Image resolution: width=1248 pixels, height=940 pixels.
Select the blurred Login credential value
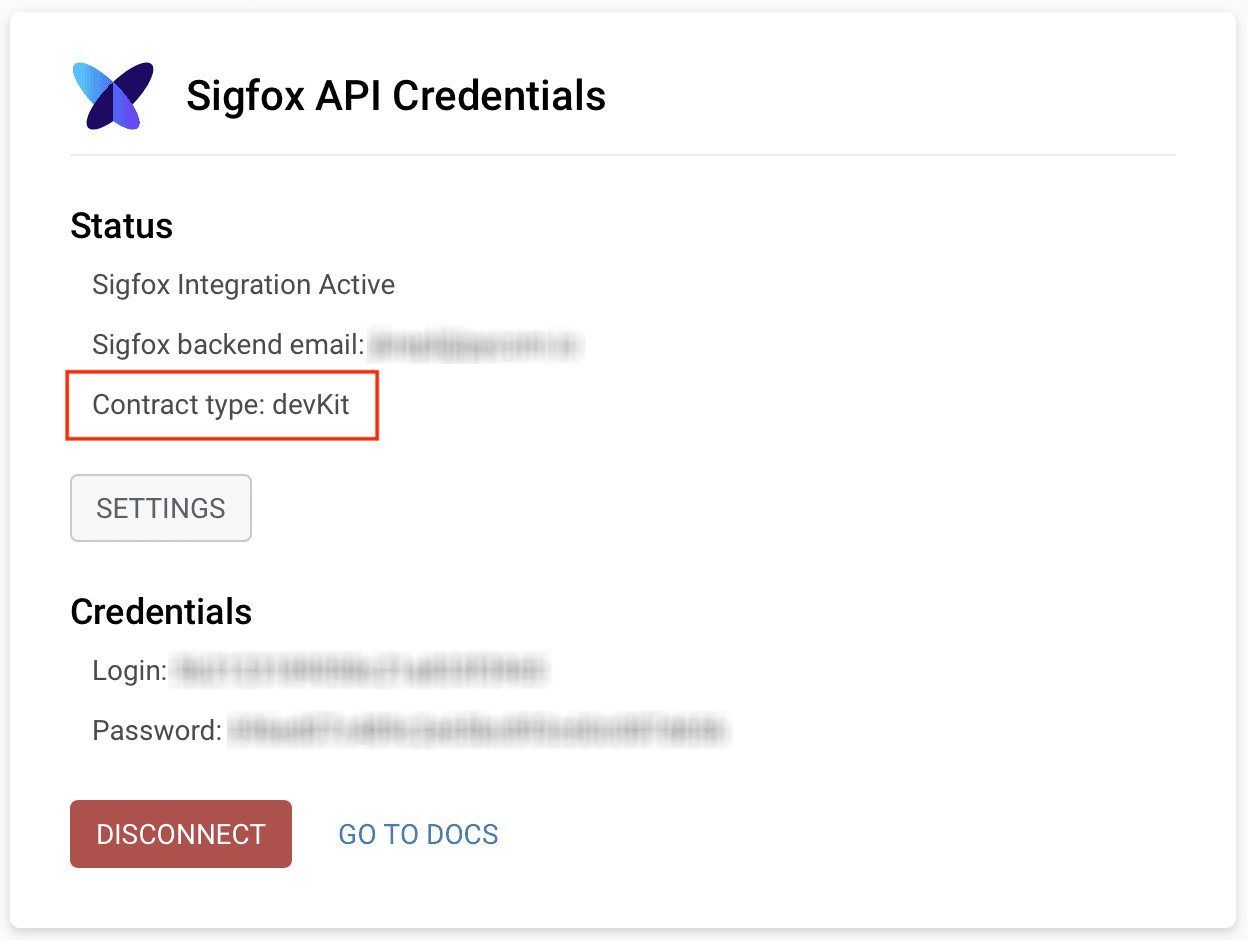point(360,670)
